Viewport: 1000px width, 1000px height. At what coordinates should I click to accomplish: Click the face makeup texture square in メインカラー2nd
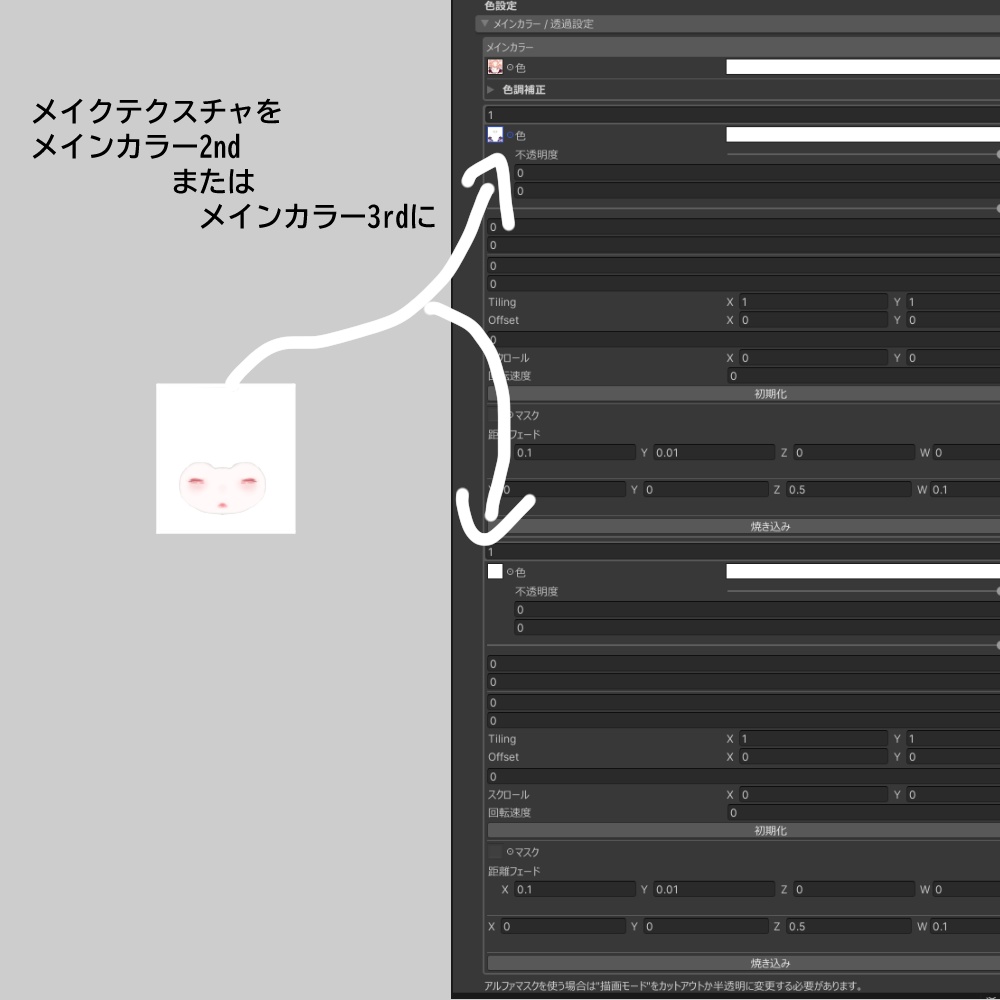point(495,133)
